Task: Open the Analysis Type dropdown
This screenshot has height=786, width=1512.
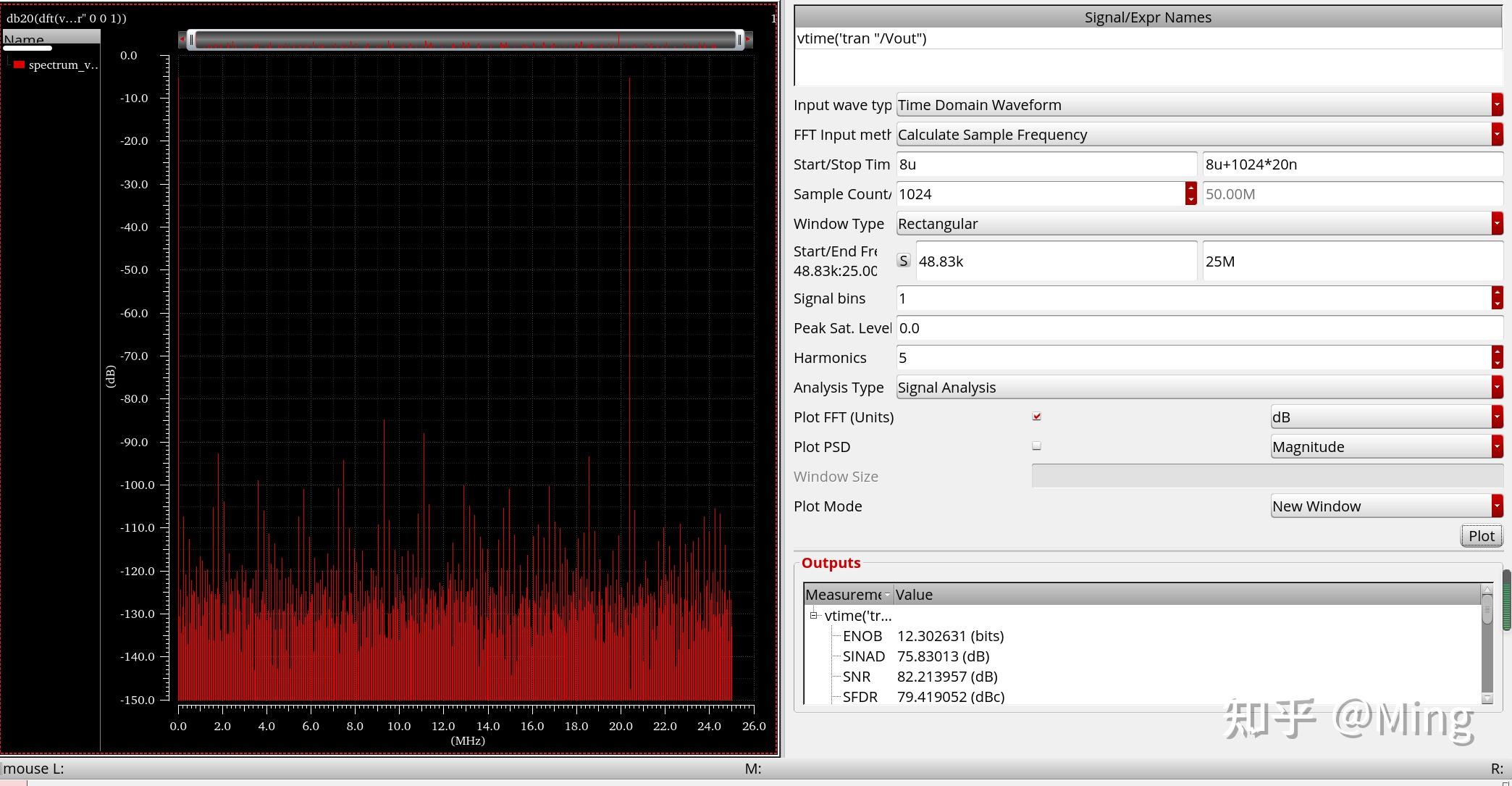Action: (1497, 387)
